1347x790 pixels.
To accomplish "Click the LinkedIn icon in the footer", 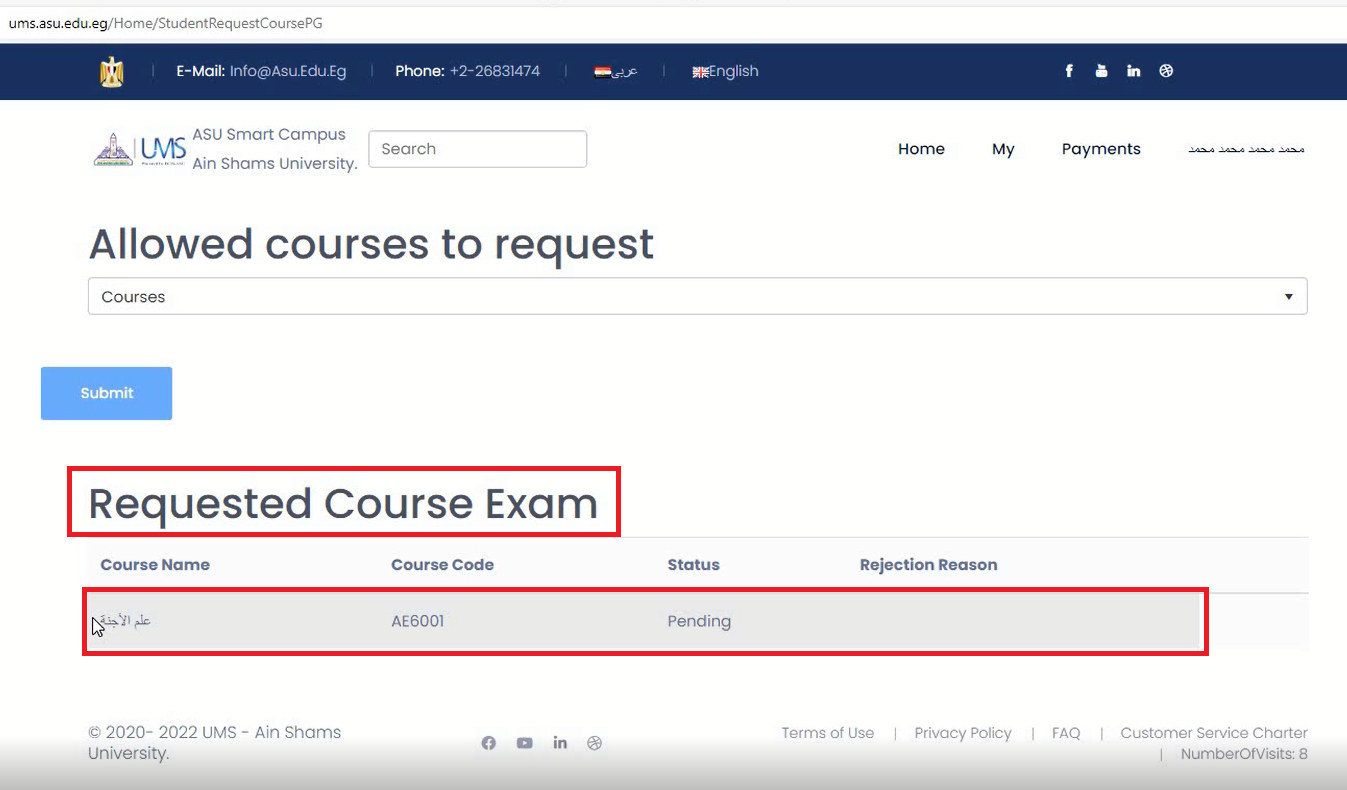I will click(560, 742).
